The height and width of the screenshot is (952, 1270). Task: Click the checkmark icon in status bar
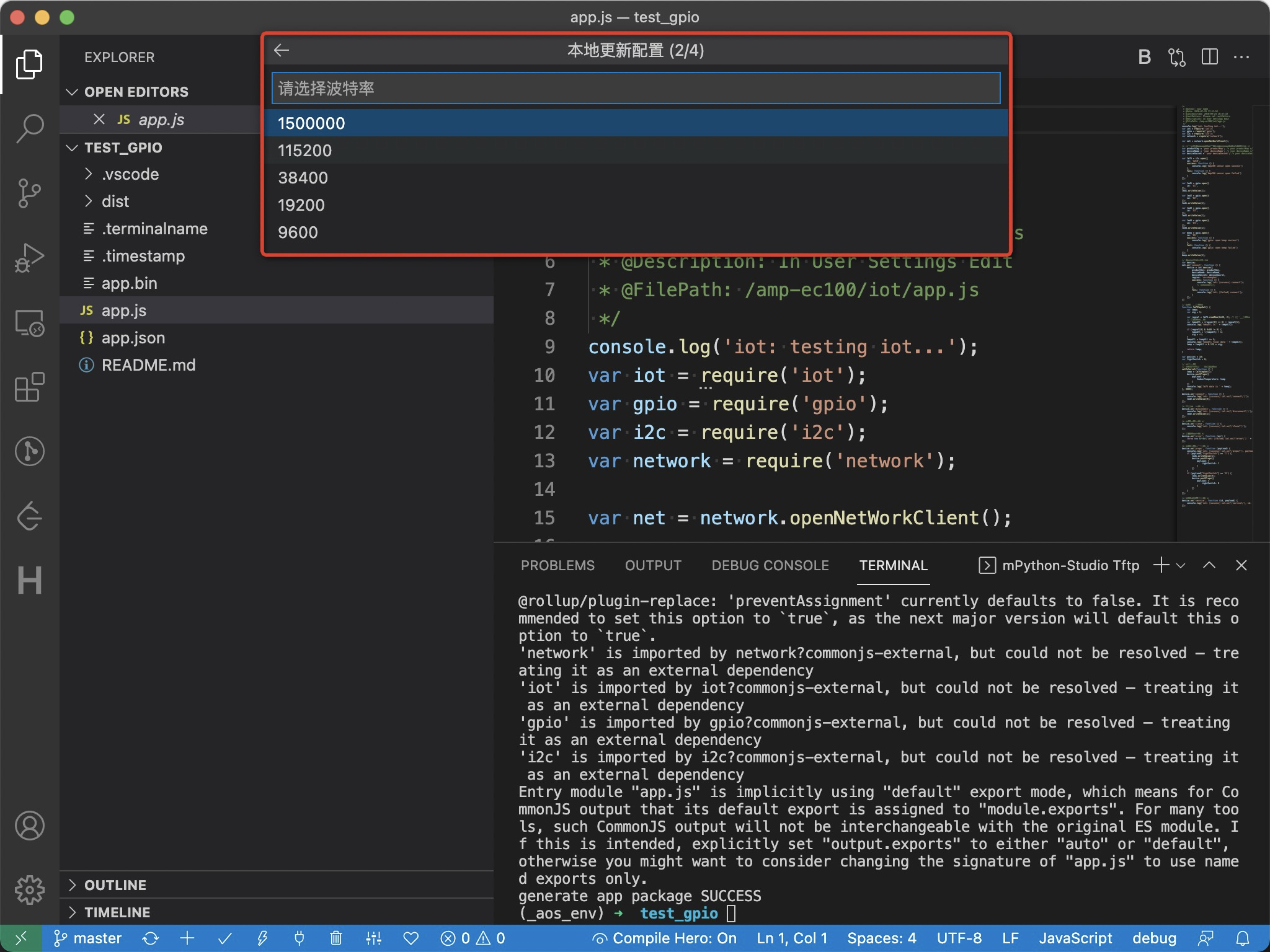pos(224,938)
